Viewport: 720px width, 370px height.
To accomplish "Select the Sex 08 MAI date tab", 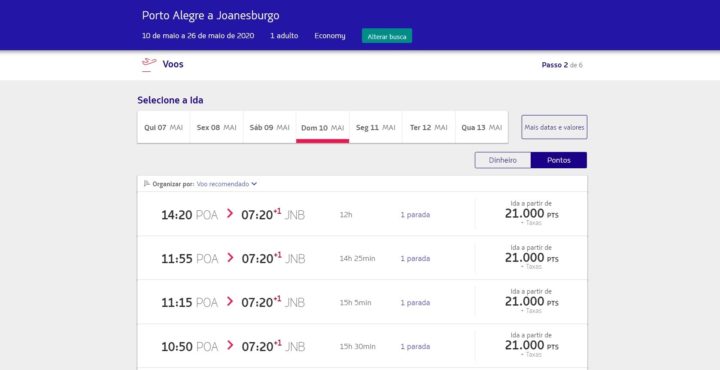I will pos(216,127).
